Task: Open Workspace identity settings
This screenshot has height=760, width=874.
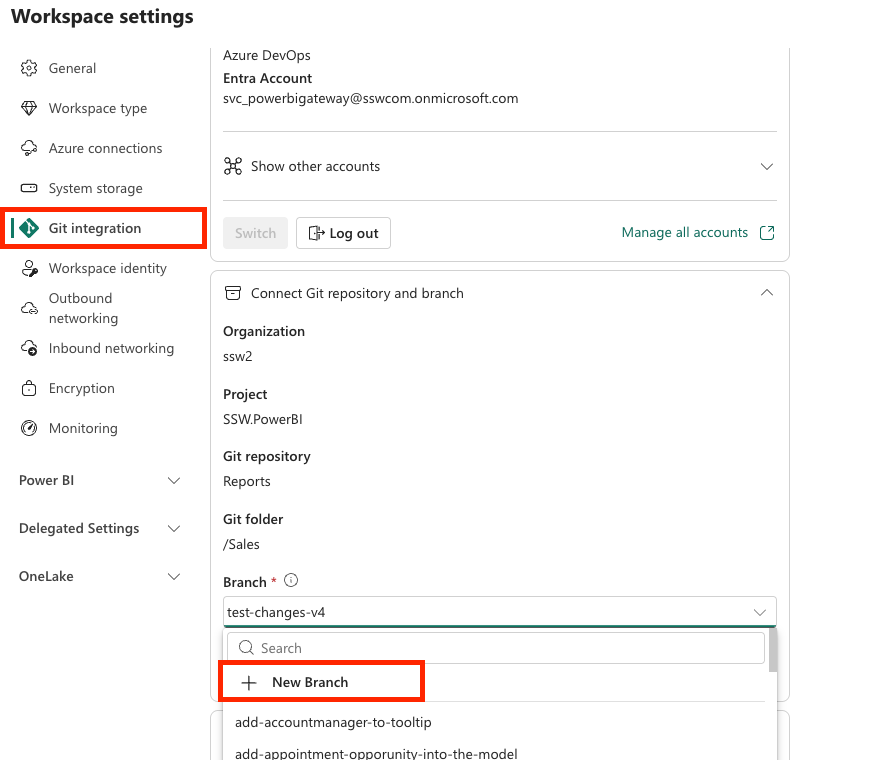Action: pyautogui.click(x=108, y=268)
